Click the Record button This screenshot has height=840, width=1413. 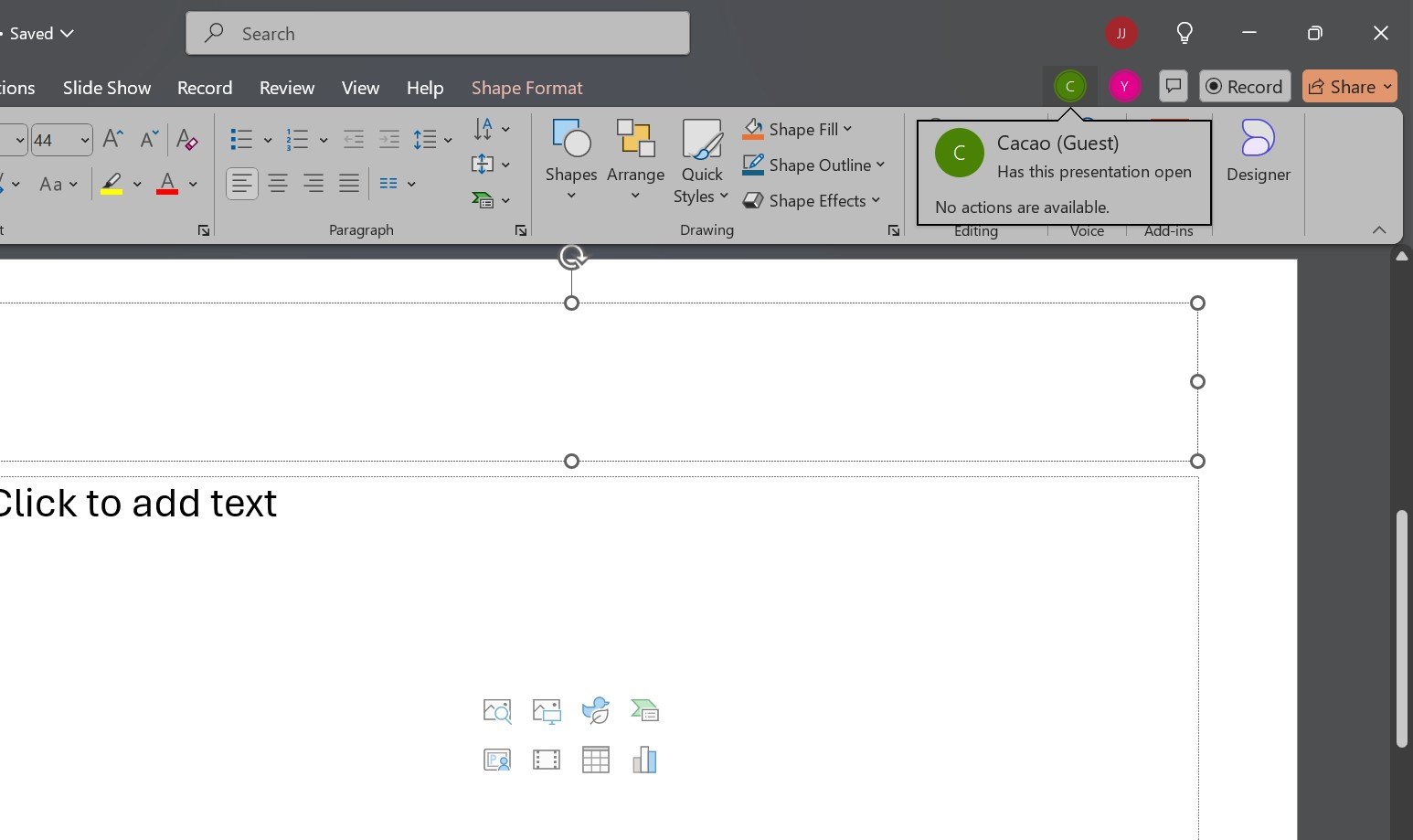tap(1245, 86)
